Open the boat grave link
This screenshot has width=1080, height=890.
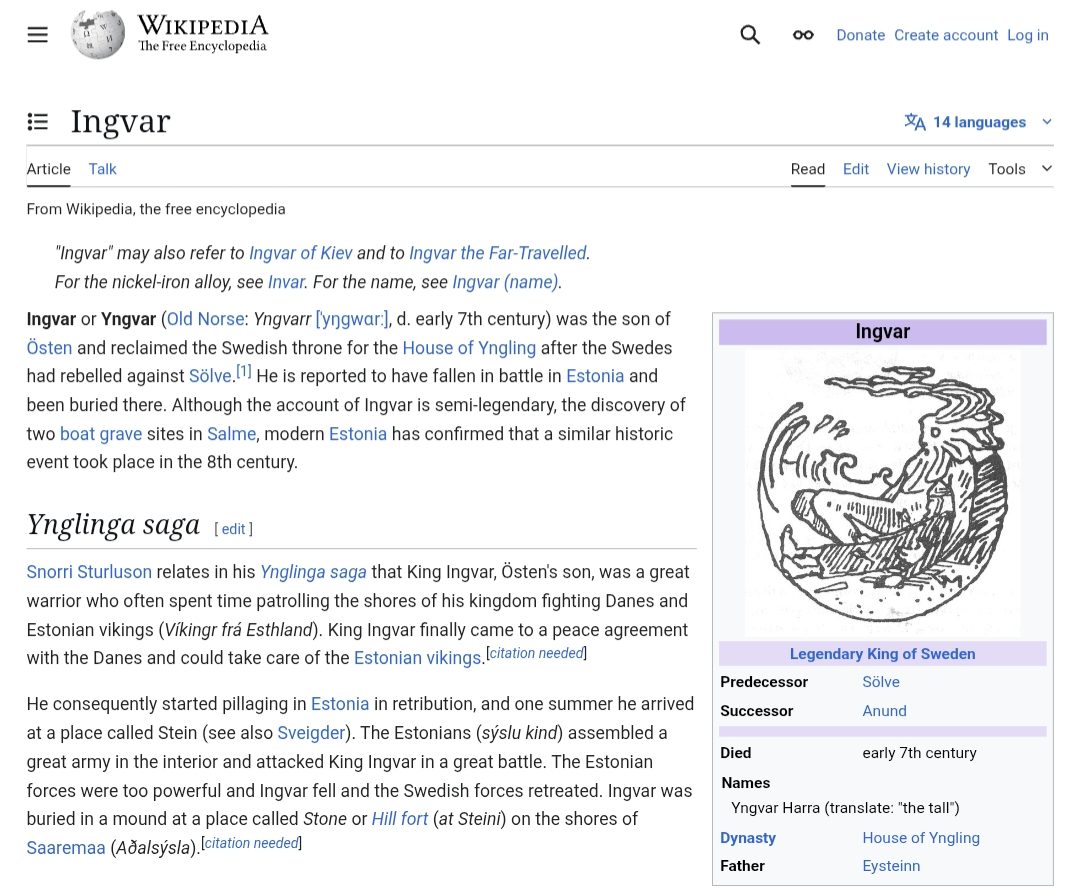(101, 434)
